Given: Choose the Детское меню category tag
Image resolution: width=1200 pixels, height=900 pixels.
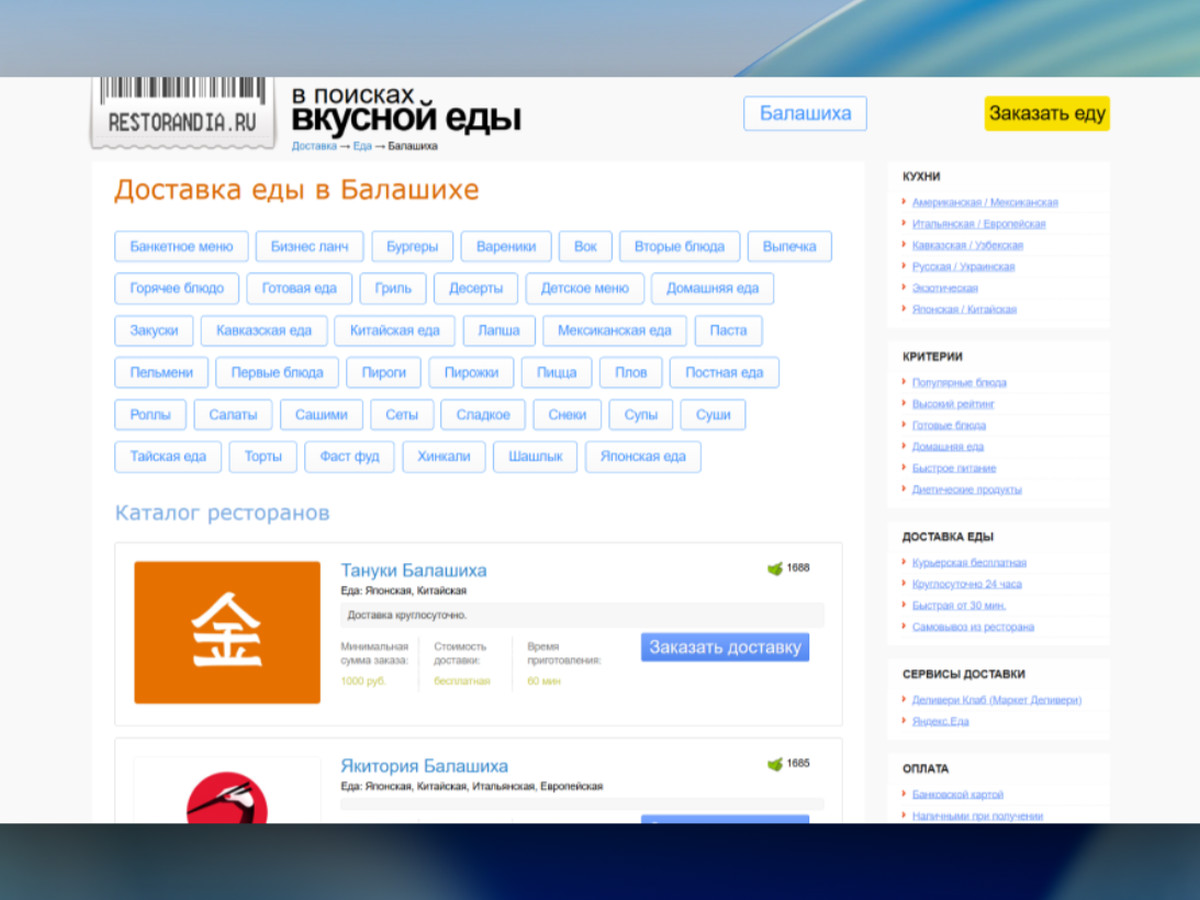Looking at the screenshot, I should 585,288.
